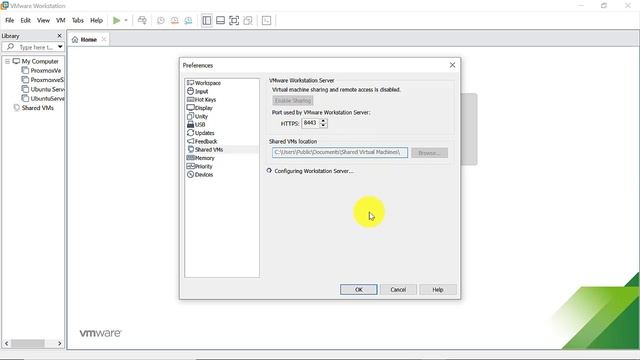The height and width of the screenshot is (360, 640).
Task: Select the Ubuntu Serv virtual machine
Action: click(47, 89)
